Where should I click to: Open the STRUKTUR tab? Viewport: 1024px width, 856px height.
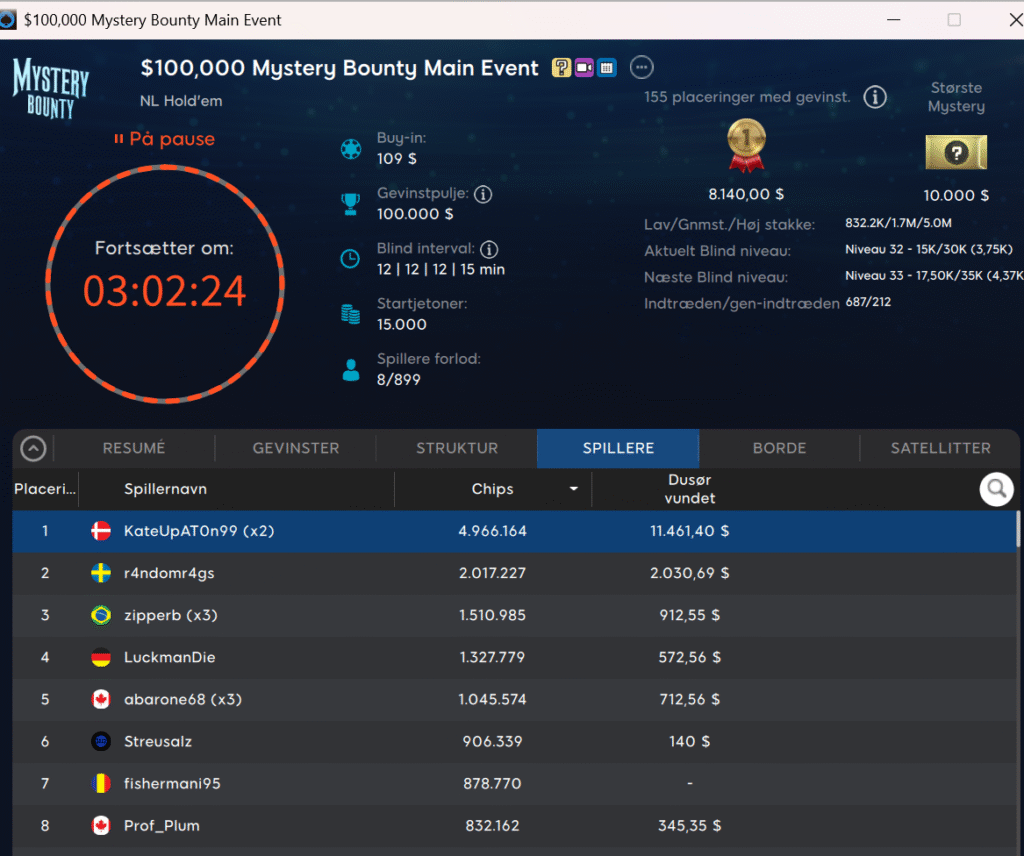pos(457,448)
